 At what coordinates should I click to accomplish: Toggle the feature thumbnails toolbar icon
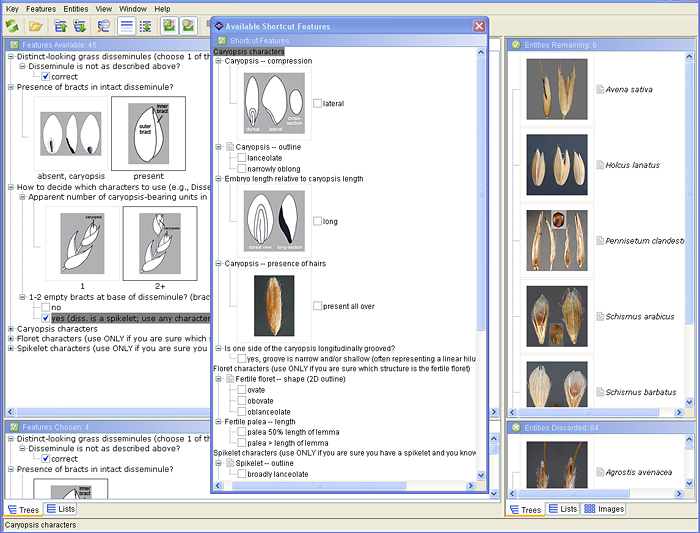click(x=169, y=25)
